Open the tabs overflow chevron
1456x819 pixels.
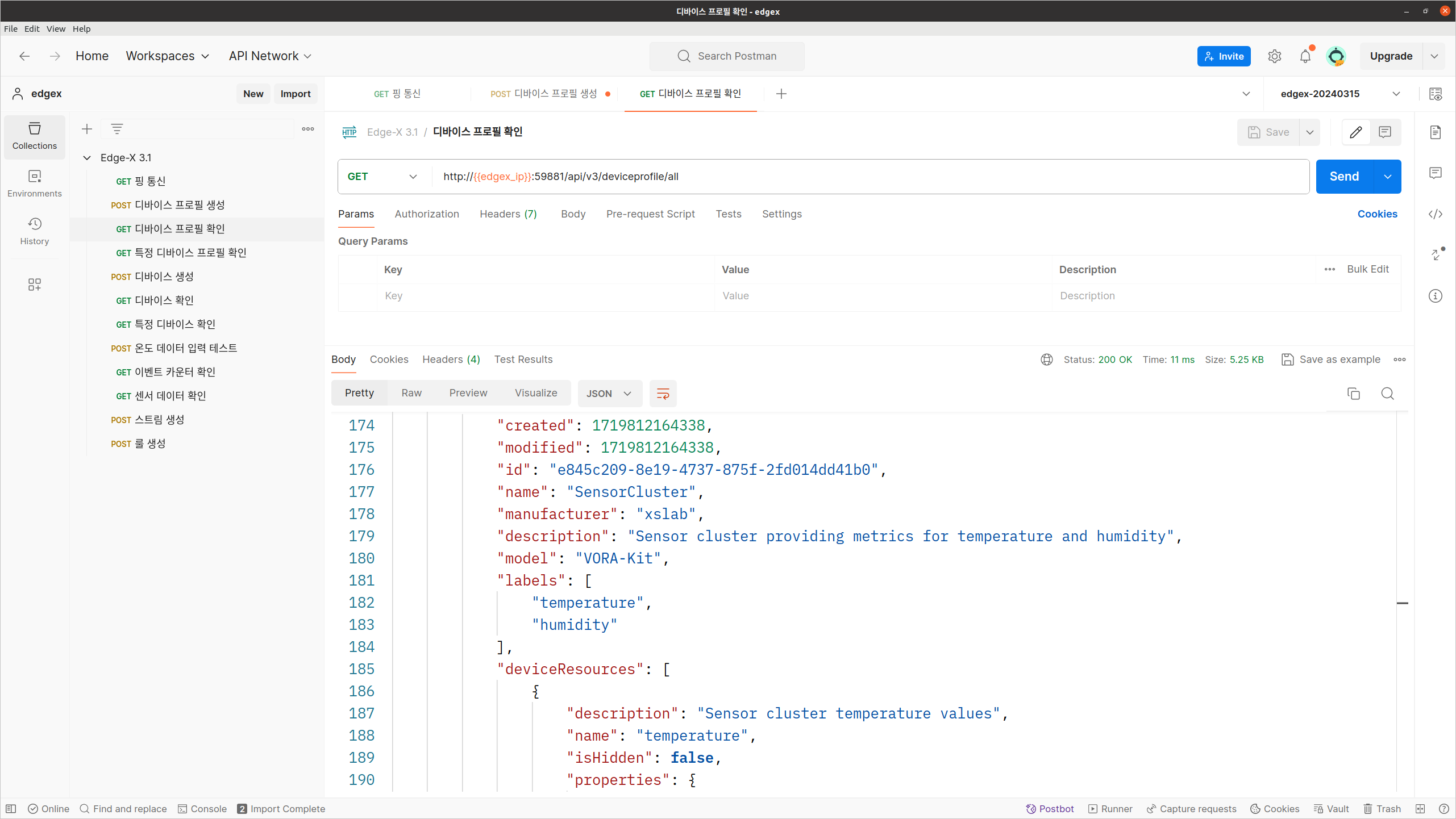(1246, 94)
